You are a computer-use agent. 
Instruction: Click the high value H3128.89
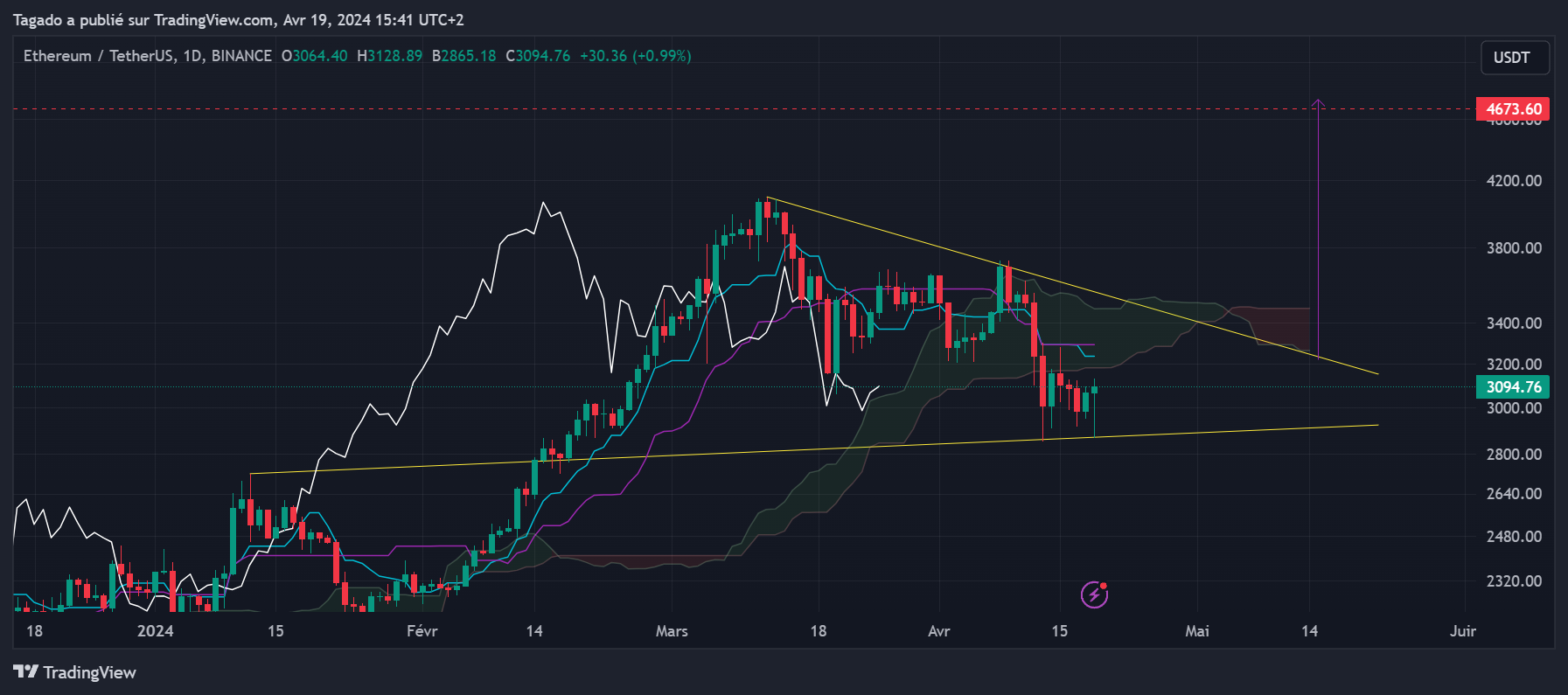tap(389, 56)
